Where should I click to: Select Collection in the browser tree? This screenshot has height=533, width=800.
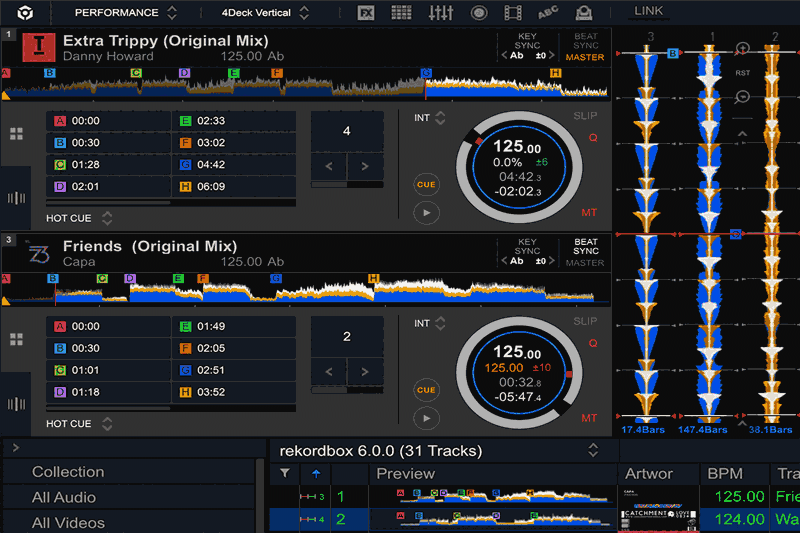point(68,472)
